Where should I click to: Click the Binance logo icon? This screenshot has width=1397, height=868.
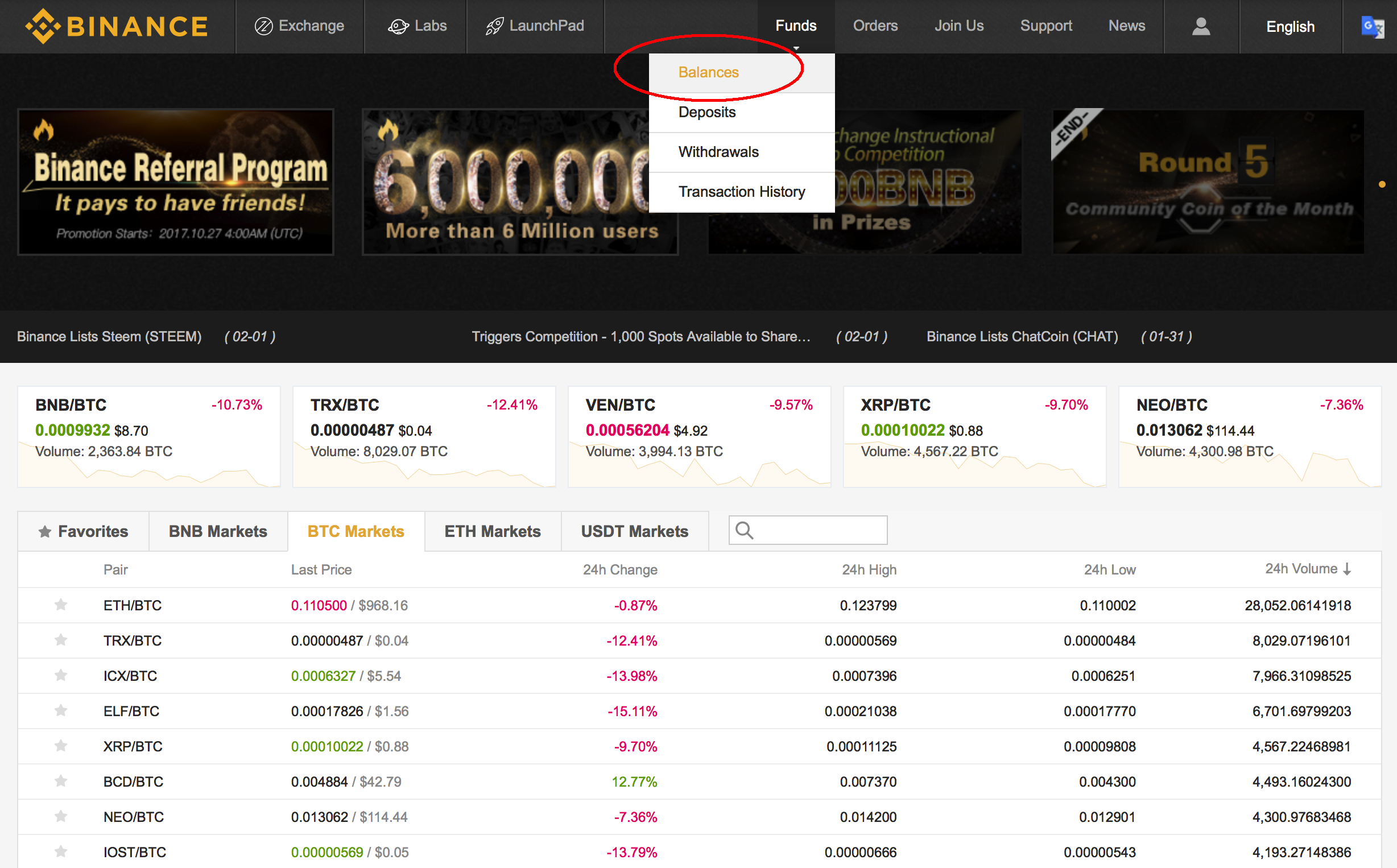(x=43, y=26)
